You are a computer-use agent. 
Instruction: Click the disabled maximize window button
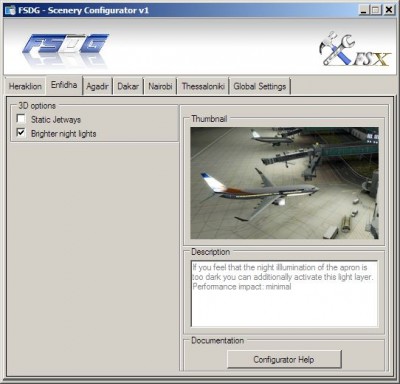point(376,10)
